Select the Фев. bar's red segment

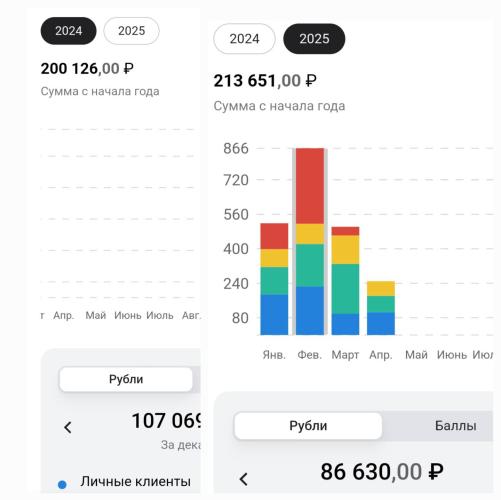coord(310,186)
